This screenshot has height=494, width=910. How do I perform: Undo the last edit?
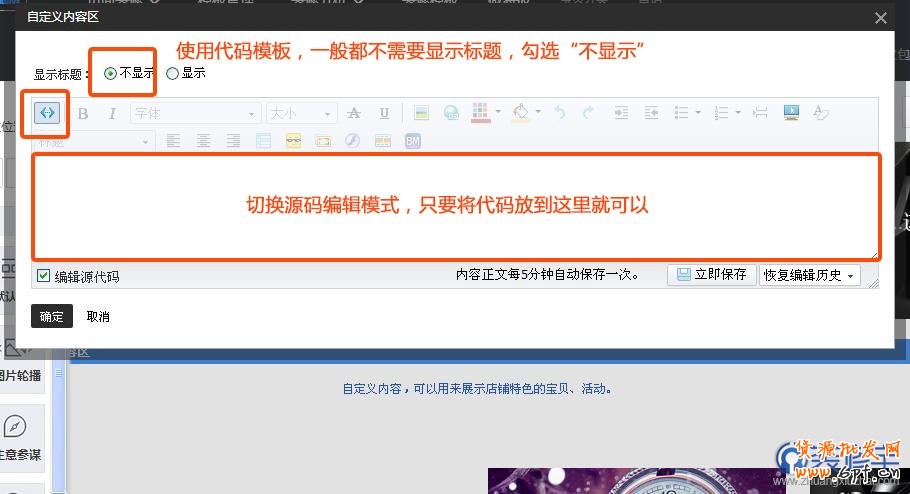(559, 113)
